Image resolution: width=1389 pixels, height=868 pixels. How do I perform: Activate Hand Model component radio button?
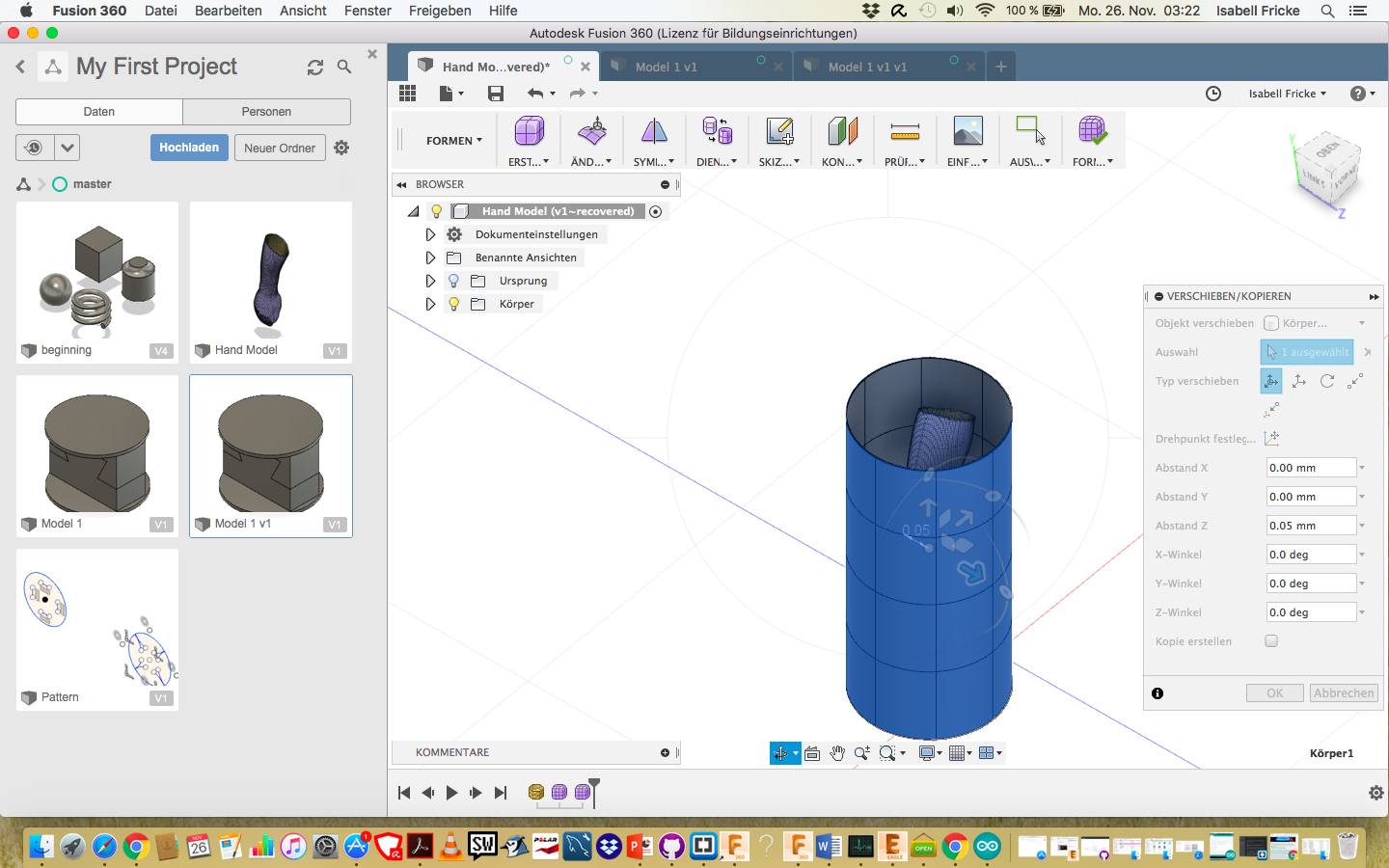coord(656,211)
